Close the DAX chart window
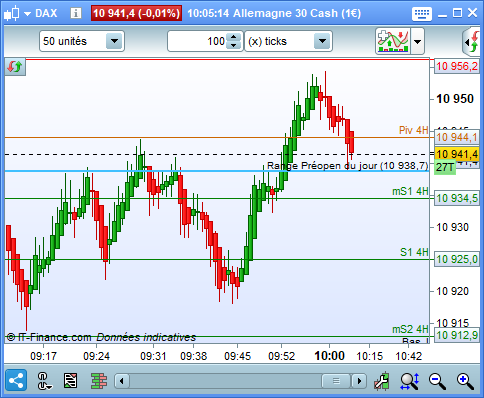The image size is (484, 398). click(472, 13)
